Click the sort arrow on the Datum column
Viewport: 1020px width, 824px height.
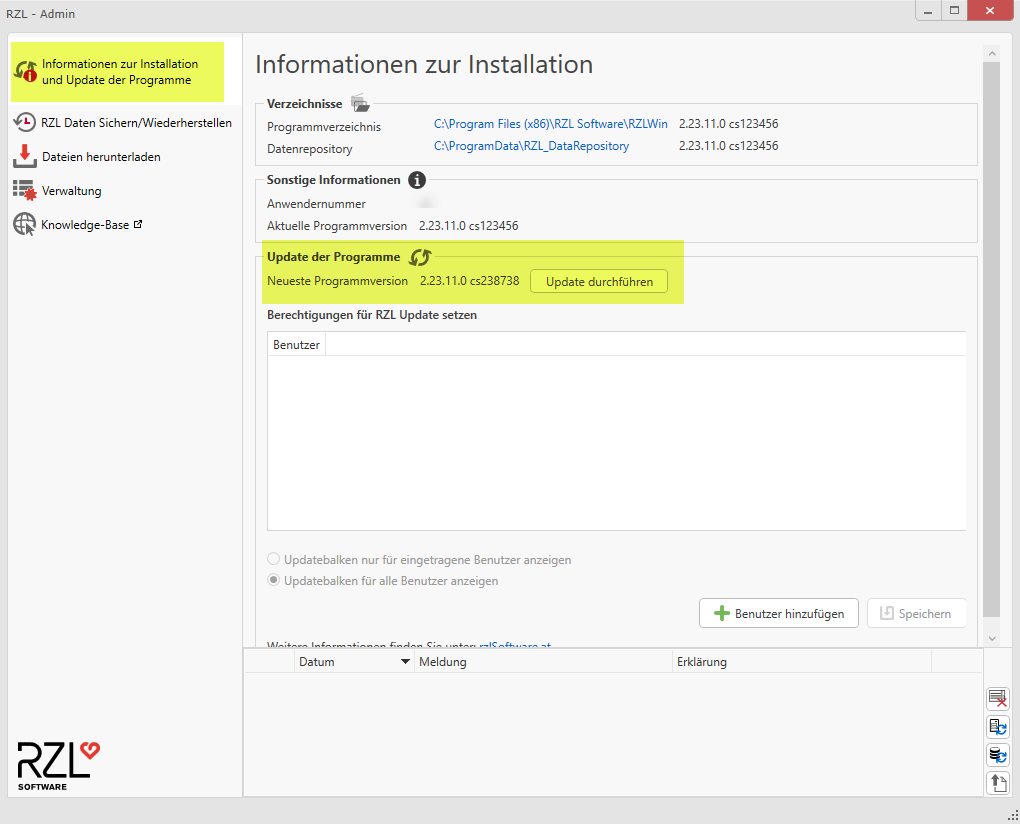(x=405, y=662)
